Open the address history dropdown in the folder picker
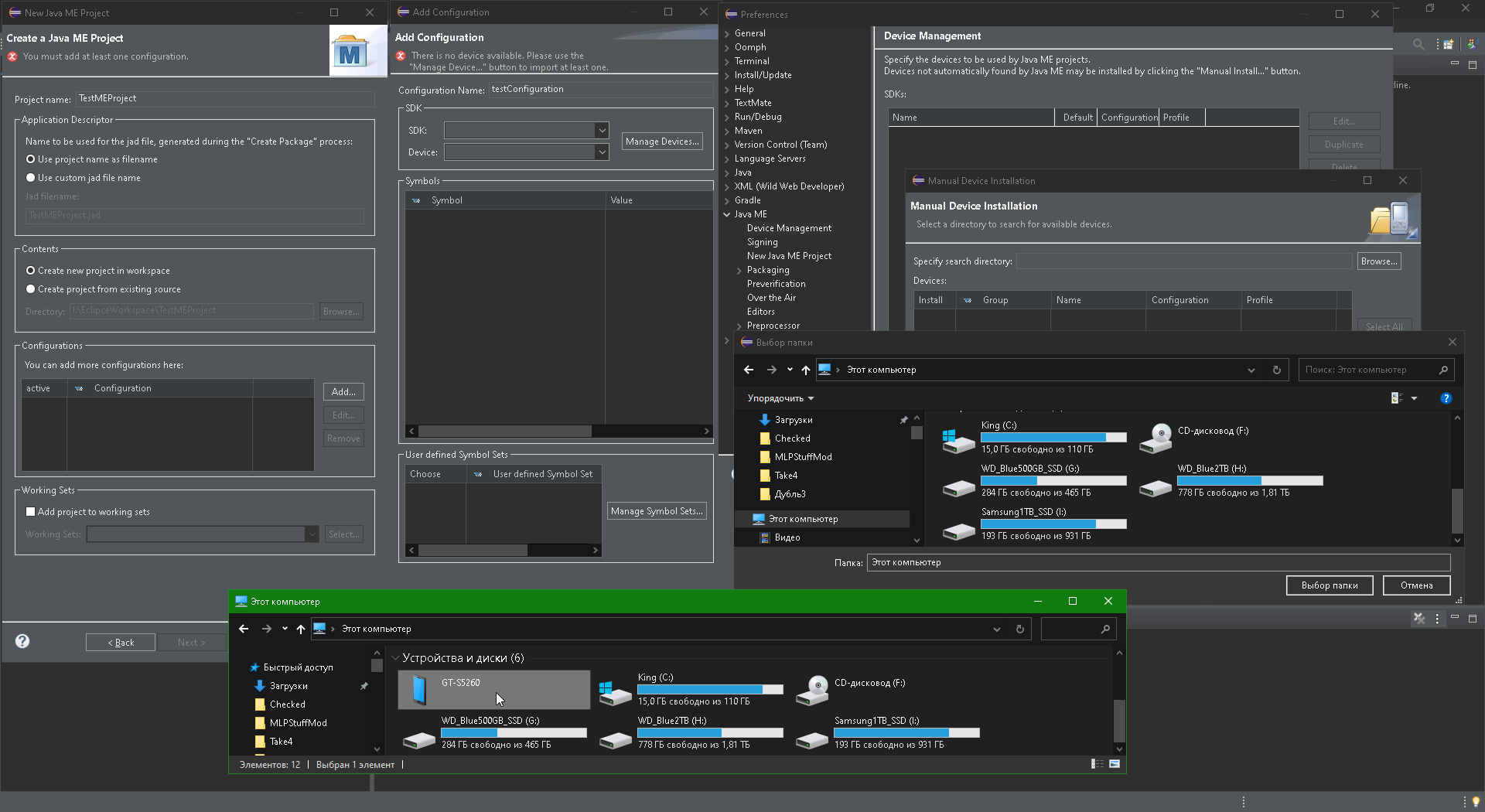The height and width of the screenshot is (812, 1485). pos(1251,370)
